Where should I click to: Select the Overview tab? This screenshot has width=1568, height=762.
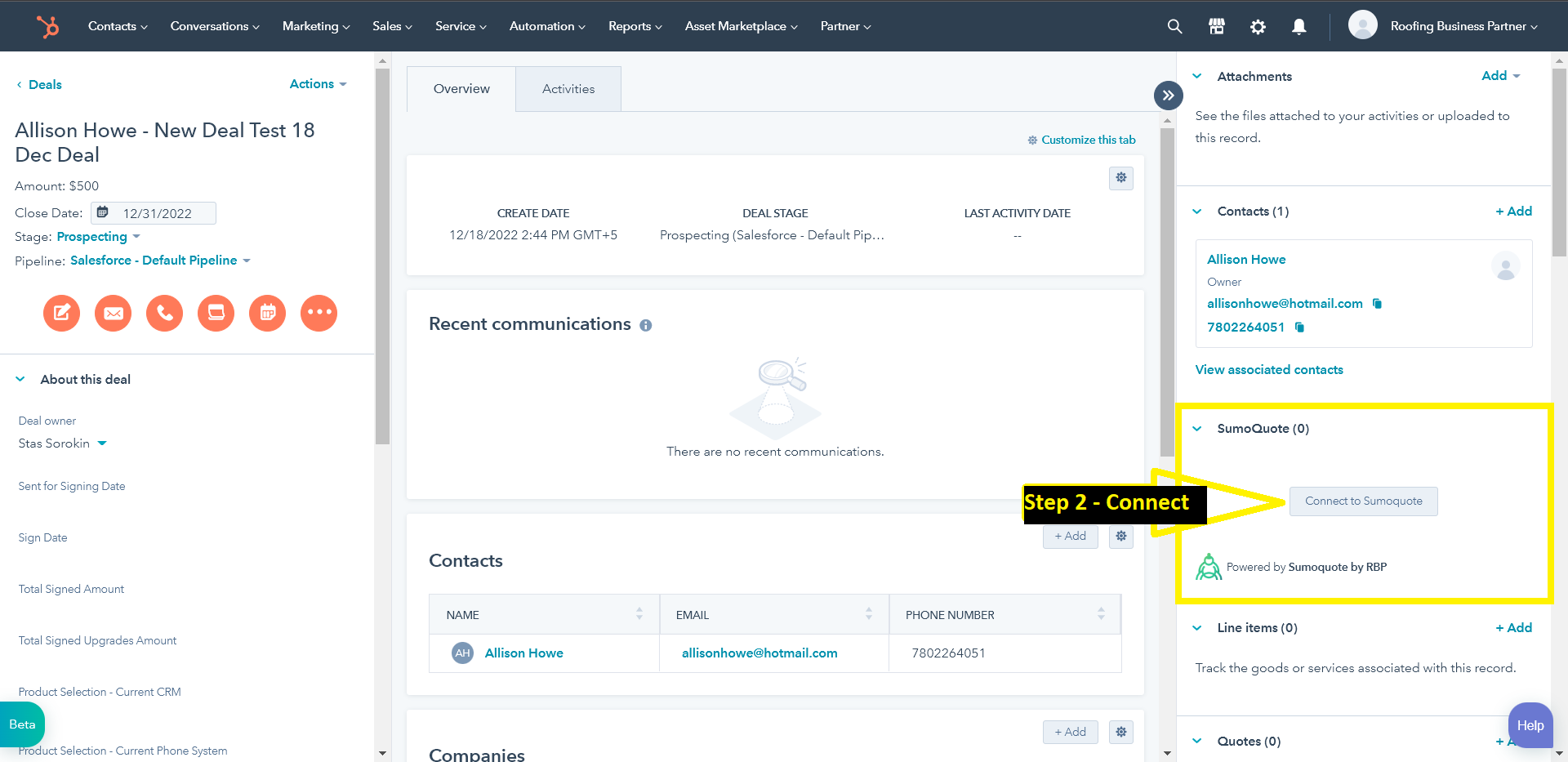pos(461,89)
